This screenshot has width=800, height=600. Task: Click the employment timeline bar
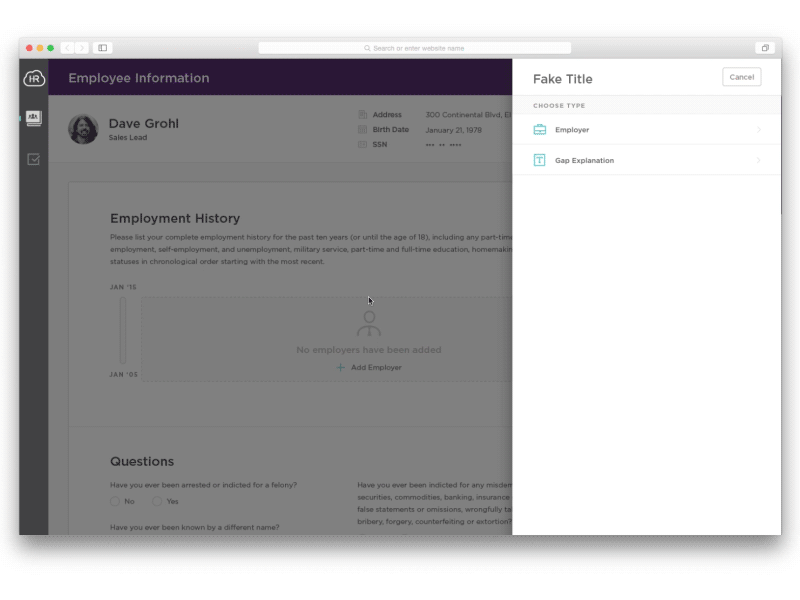[x=123, y=330]
